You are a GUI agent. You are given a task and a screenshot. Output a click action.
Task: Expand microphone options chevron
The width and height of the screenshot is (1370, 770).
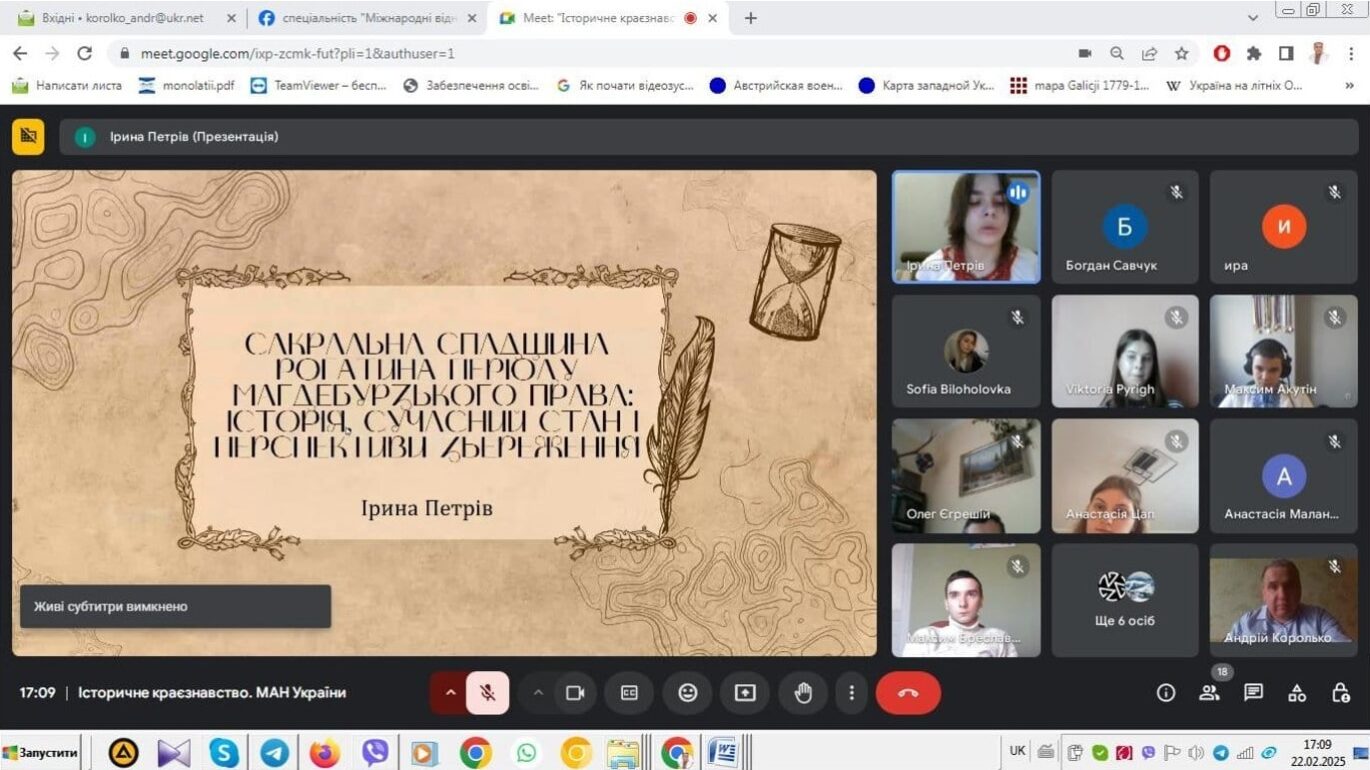coord(452,692)
